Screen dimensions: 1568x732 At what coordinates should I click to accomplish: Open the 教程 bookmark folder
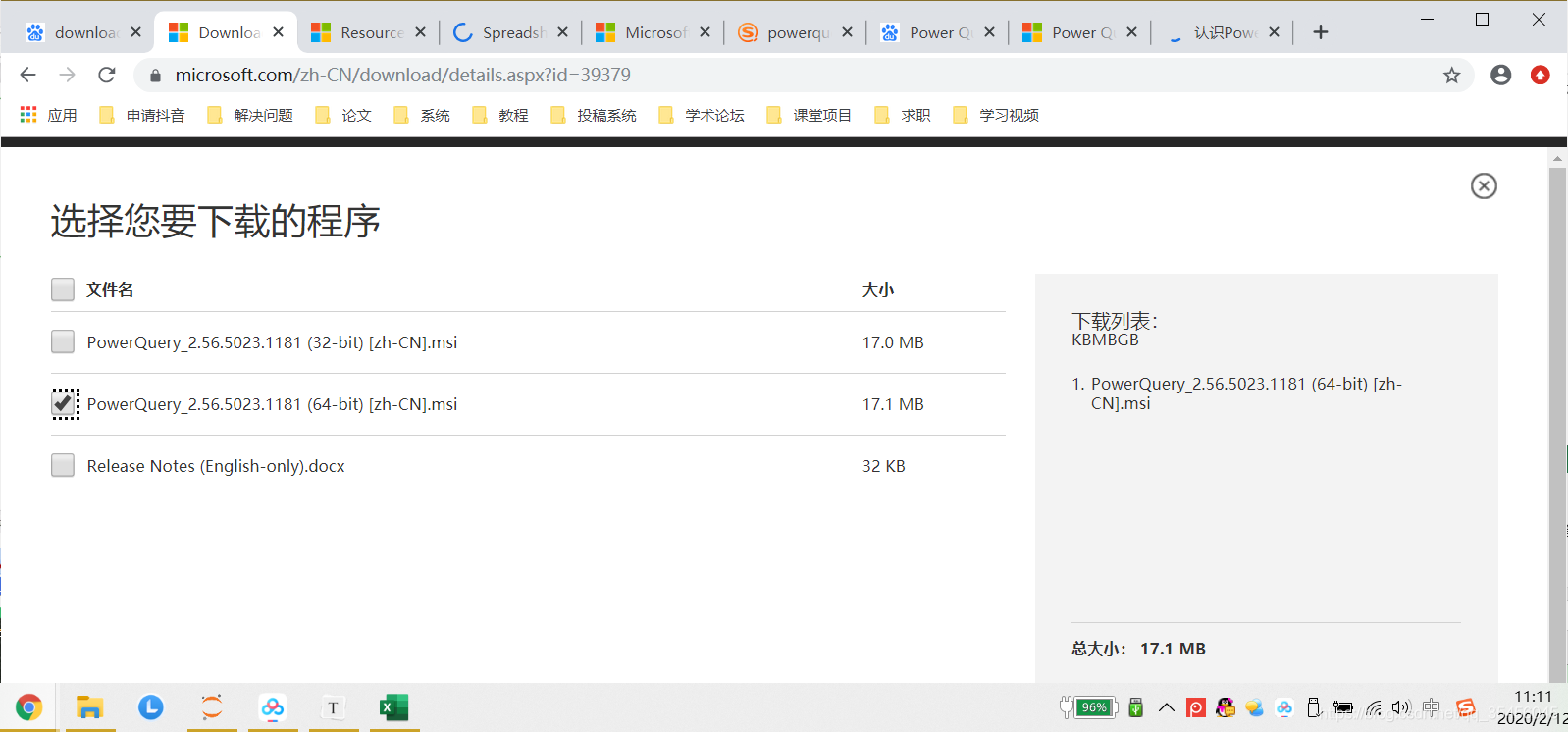pyautogui.click(x=500, y=115)
